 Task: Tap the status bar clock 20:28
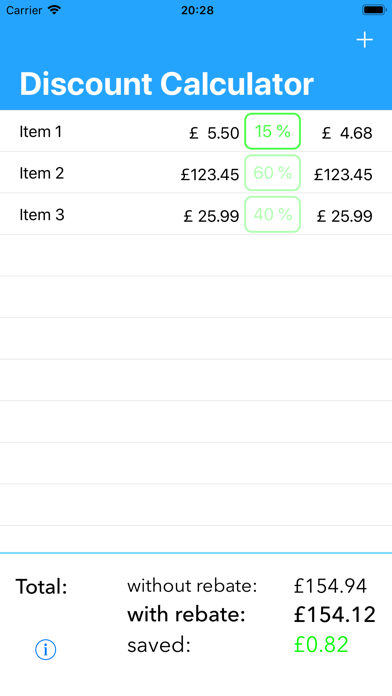coord(197,10)
